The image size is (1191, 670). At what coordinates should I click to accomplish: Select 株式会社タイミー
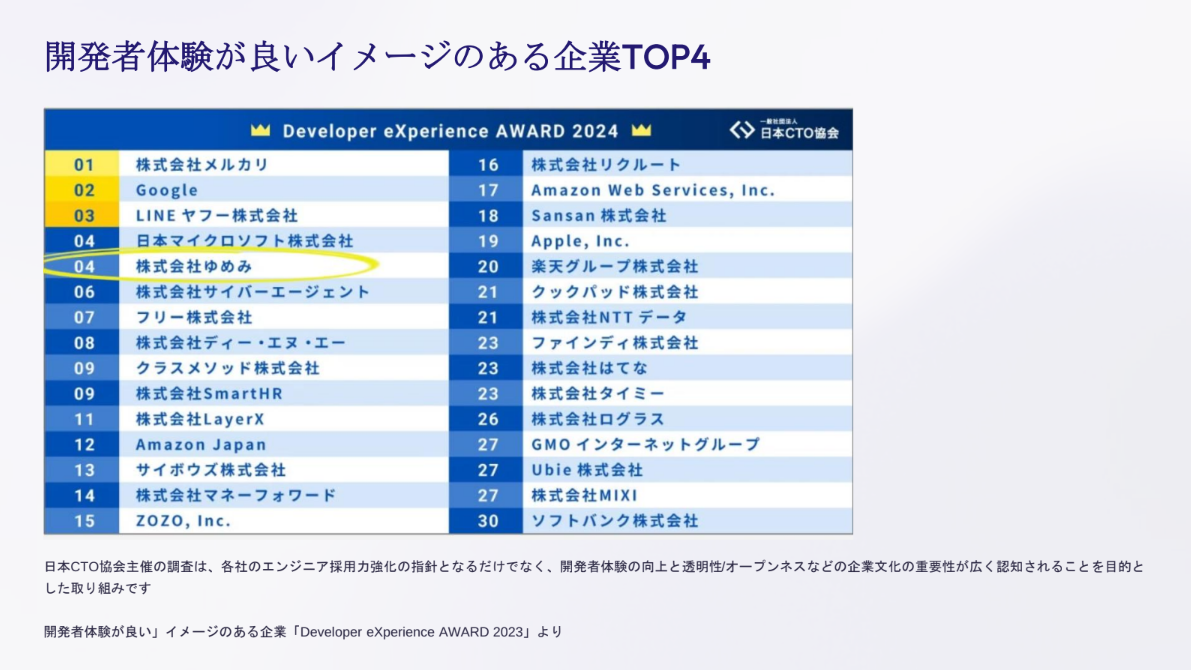(598, 393)
